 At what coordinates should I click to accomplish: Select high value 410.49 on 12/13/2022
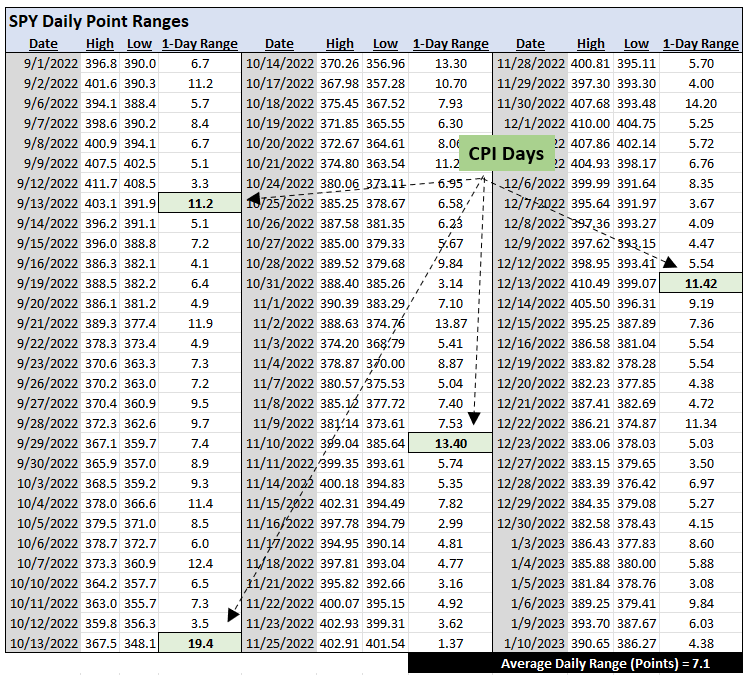[590, 284]
